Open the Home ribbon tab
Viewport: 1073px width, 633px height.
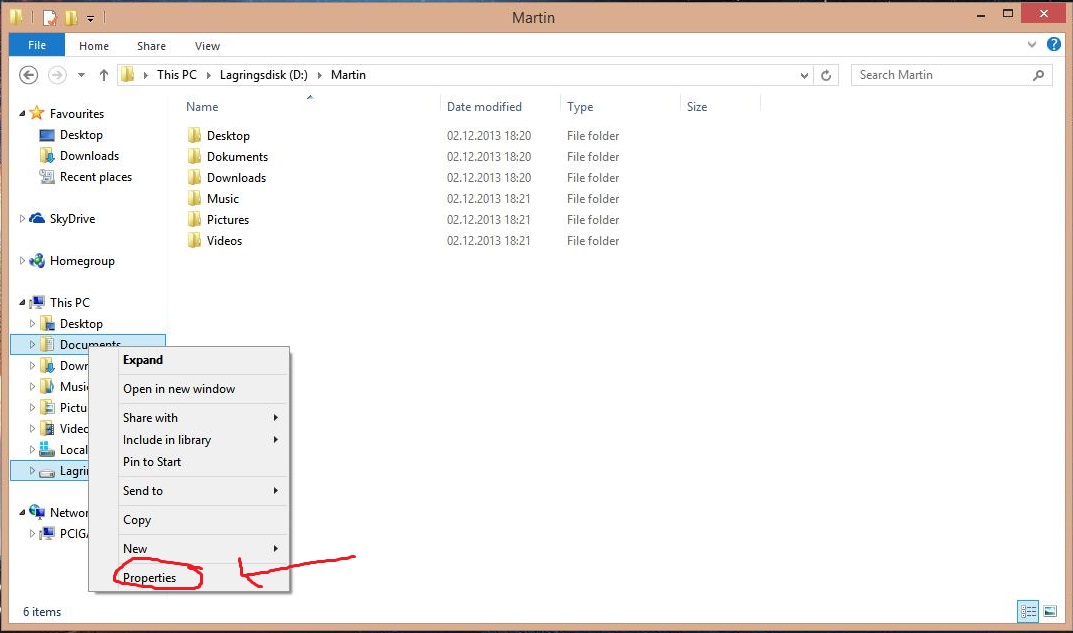click(x=94, y=46)
